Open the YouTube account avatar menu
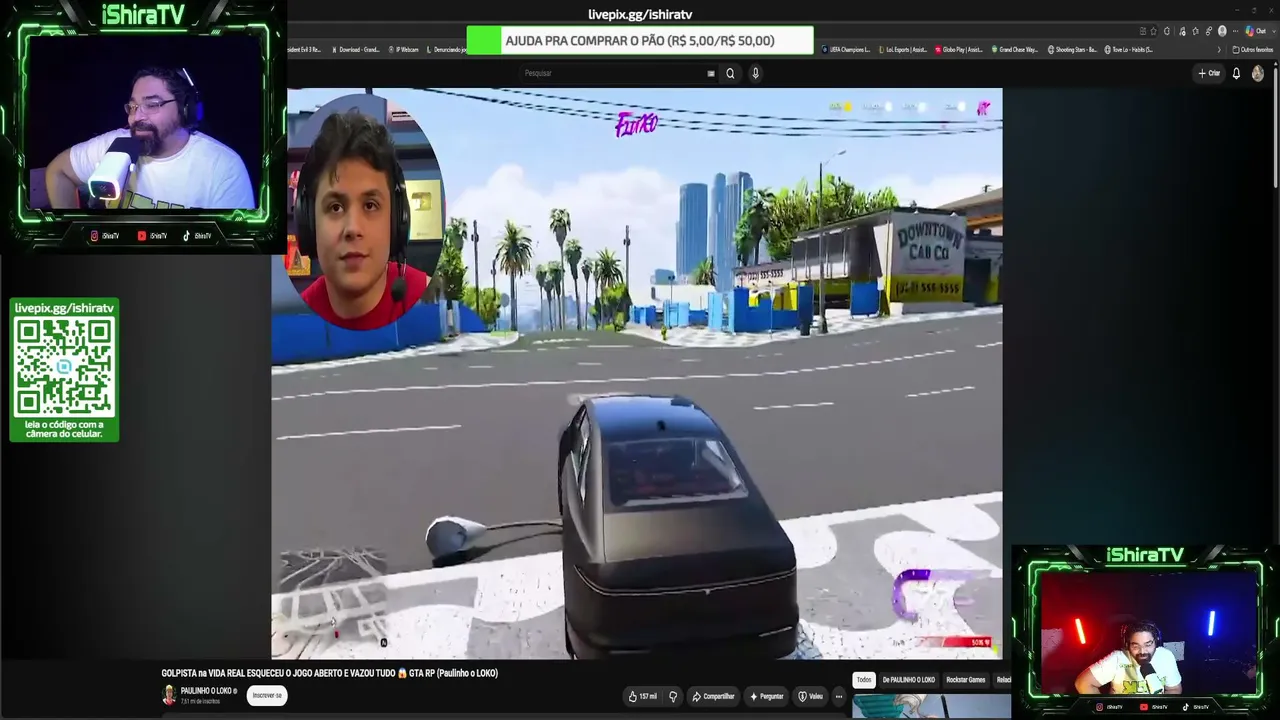The width and height of the screenshot is (1280, 720). [x=1258, y=73]
